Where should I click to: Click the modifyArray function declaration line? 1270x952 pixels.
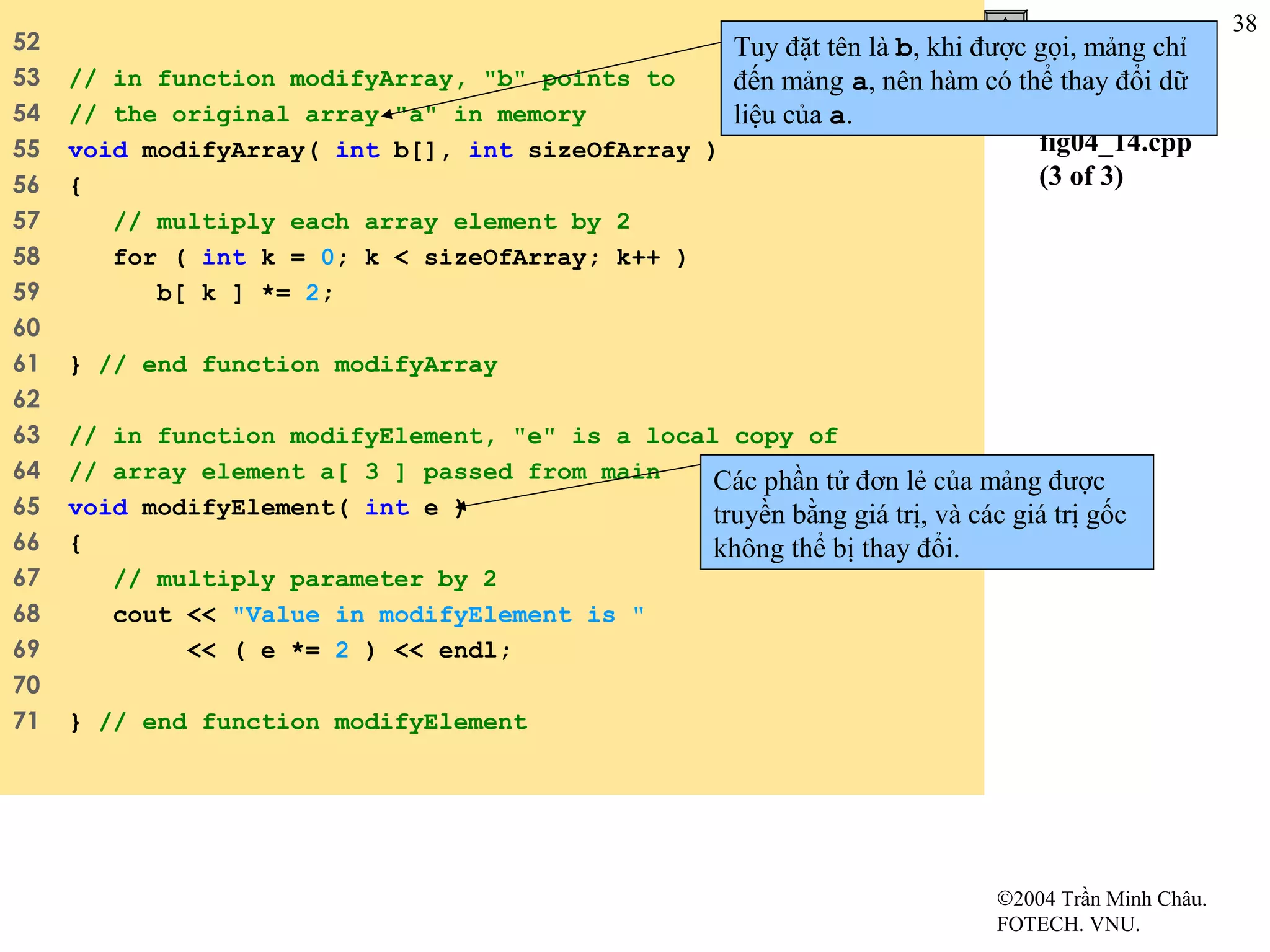[x=392, y=151]
